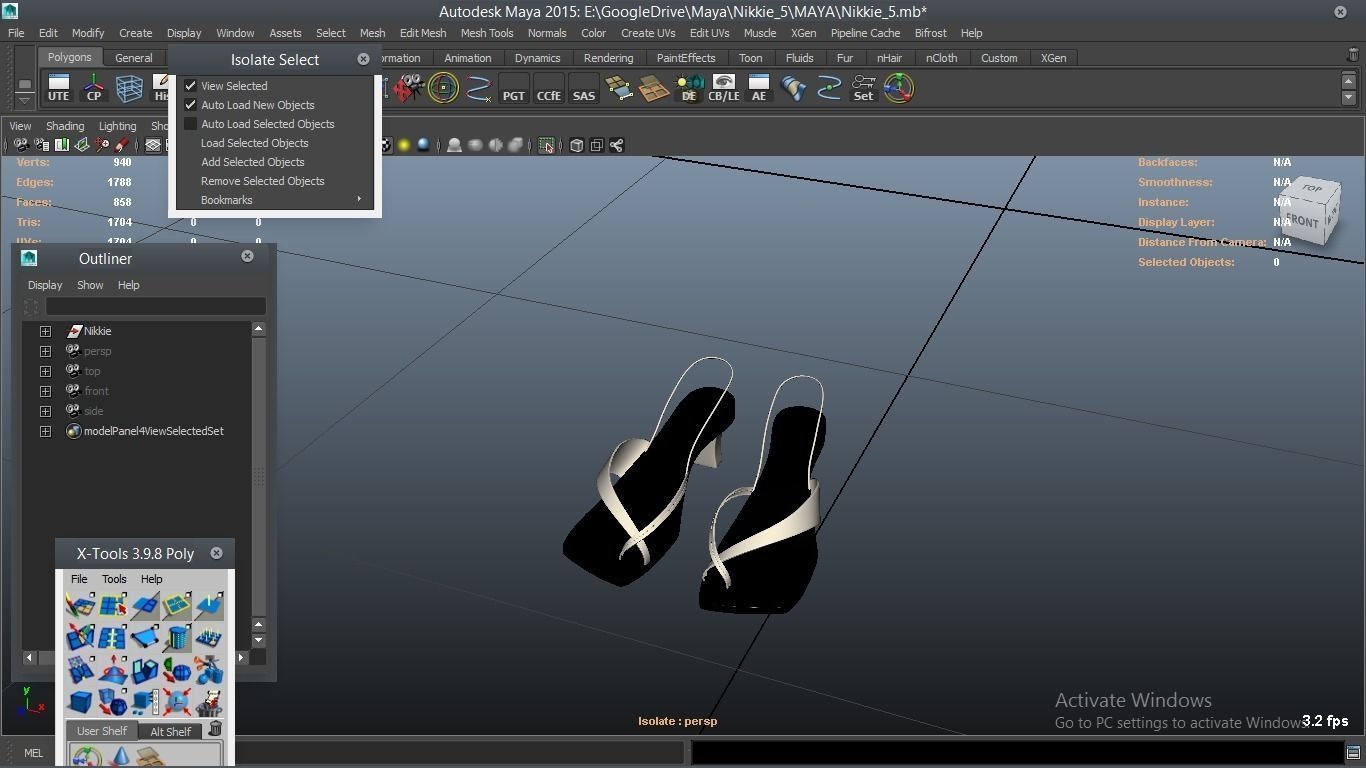Image resolution: width=1366 pixels, height=768 pixels.
Task: Click the wireframe cube lattice shelf icon
Action: tap(129, 88)
